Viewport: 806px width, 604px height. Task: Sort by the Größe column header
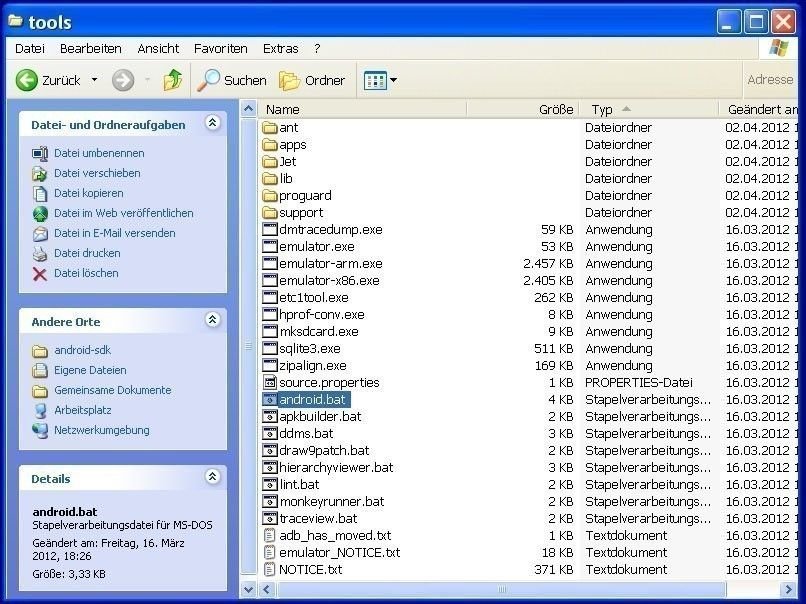click(523, 109)
